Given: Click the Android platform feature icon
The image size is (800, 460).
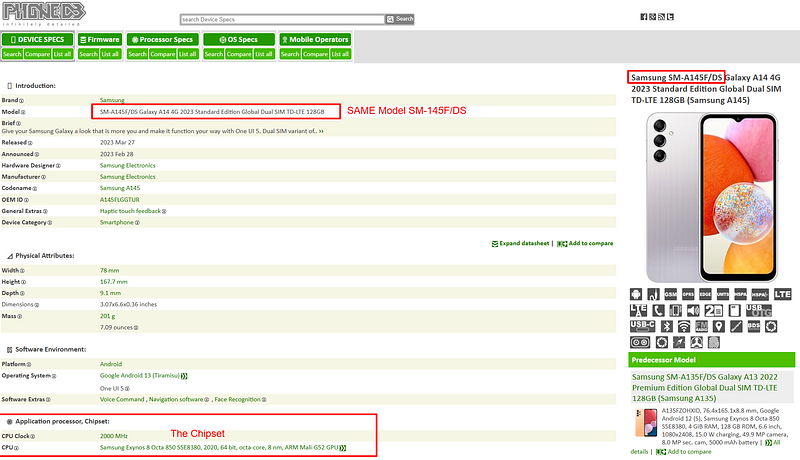Looking at the screenshot, I should 636,294.
